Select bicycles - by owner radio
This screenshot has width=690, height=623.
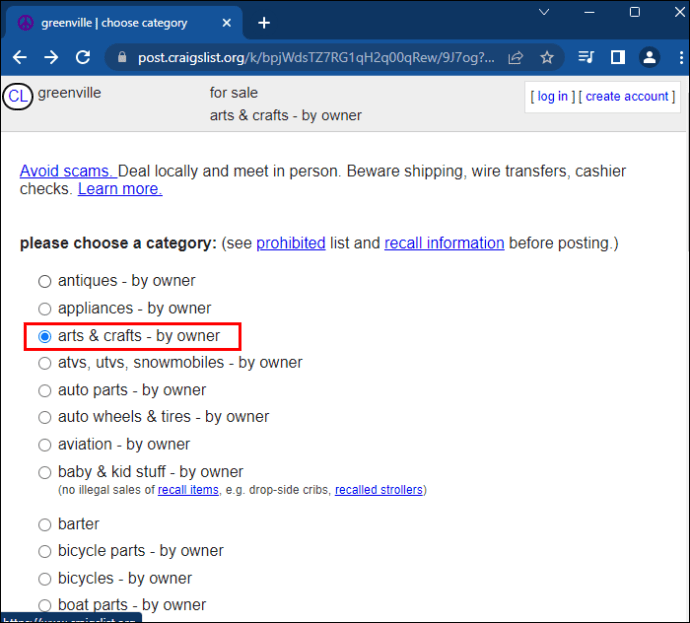point(44,579)
